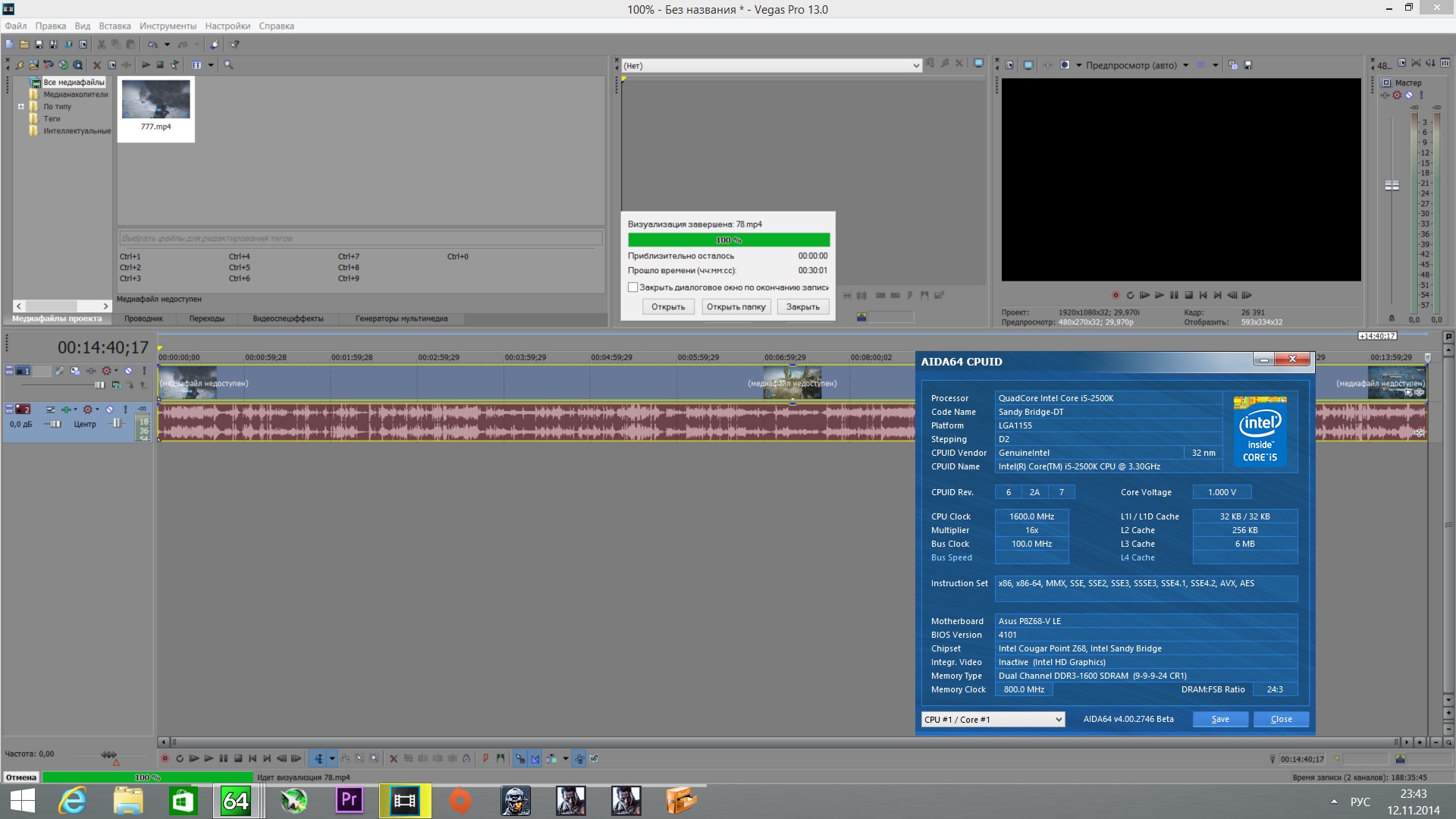
Task: Expand the 'По типу' tree node
Action: (21, 107)
